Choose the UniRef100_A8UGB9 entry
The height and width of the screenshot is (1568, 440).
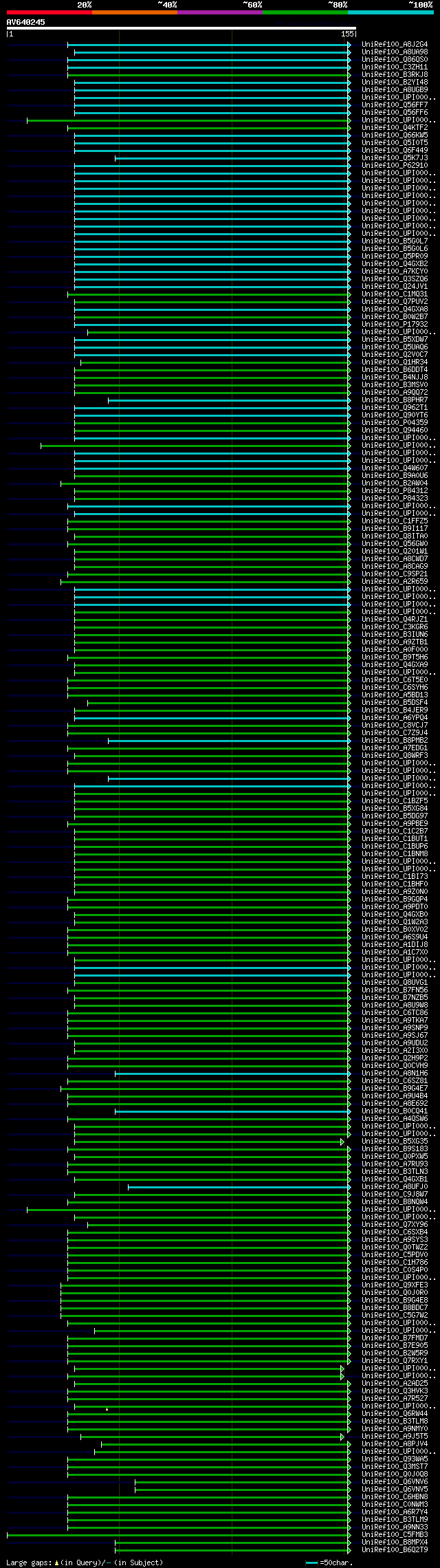pyautogui.click(x=395, y=89)
